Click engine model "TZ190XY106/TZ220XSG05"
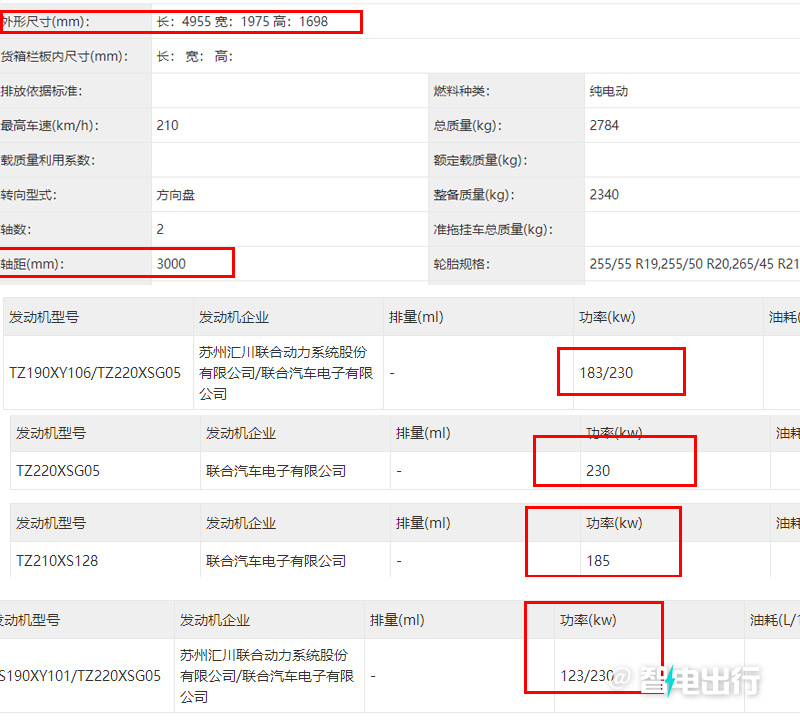The height and width of the screenshot is (724, 800). click(x=95, y=373)
